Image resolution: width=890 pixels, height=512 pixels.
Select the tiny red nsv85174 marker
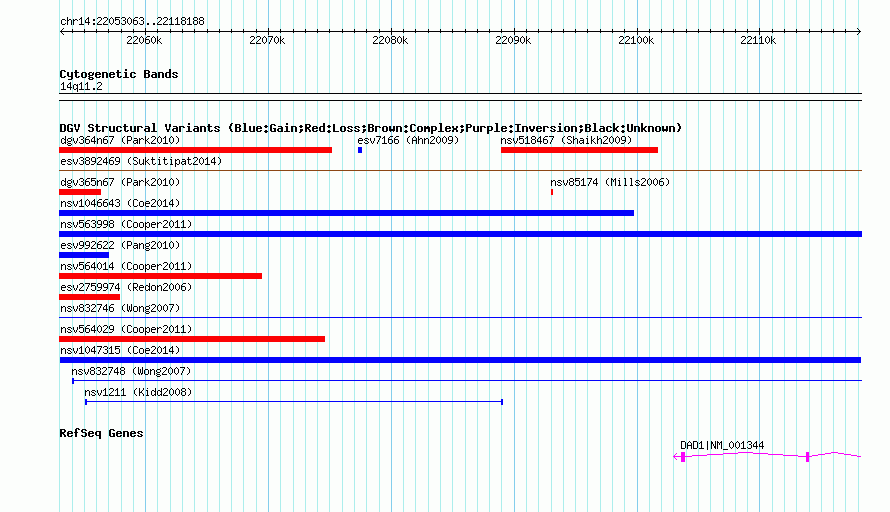pyautogui.click(x=552, y=192)
